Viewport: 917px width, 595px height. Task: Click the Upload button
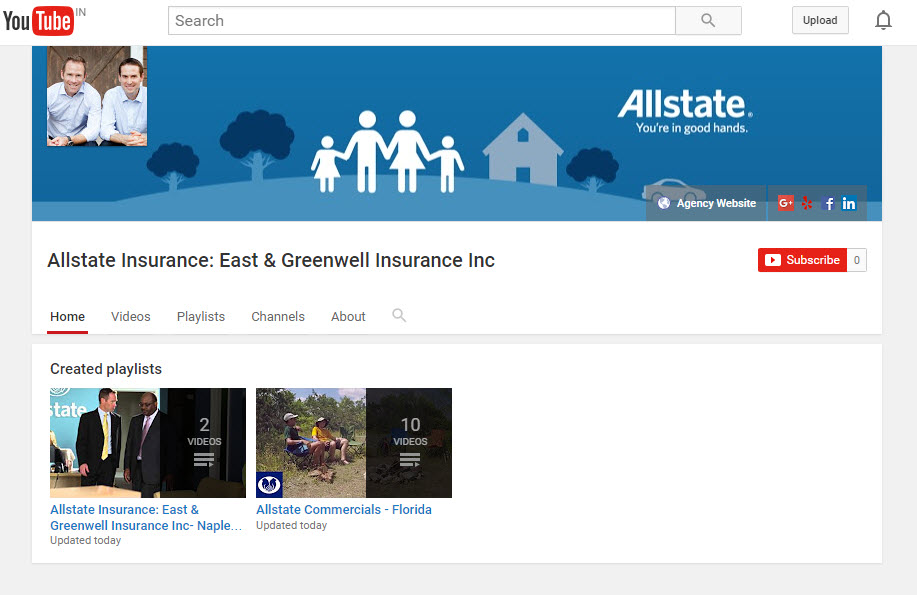(x=820, y=20)
